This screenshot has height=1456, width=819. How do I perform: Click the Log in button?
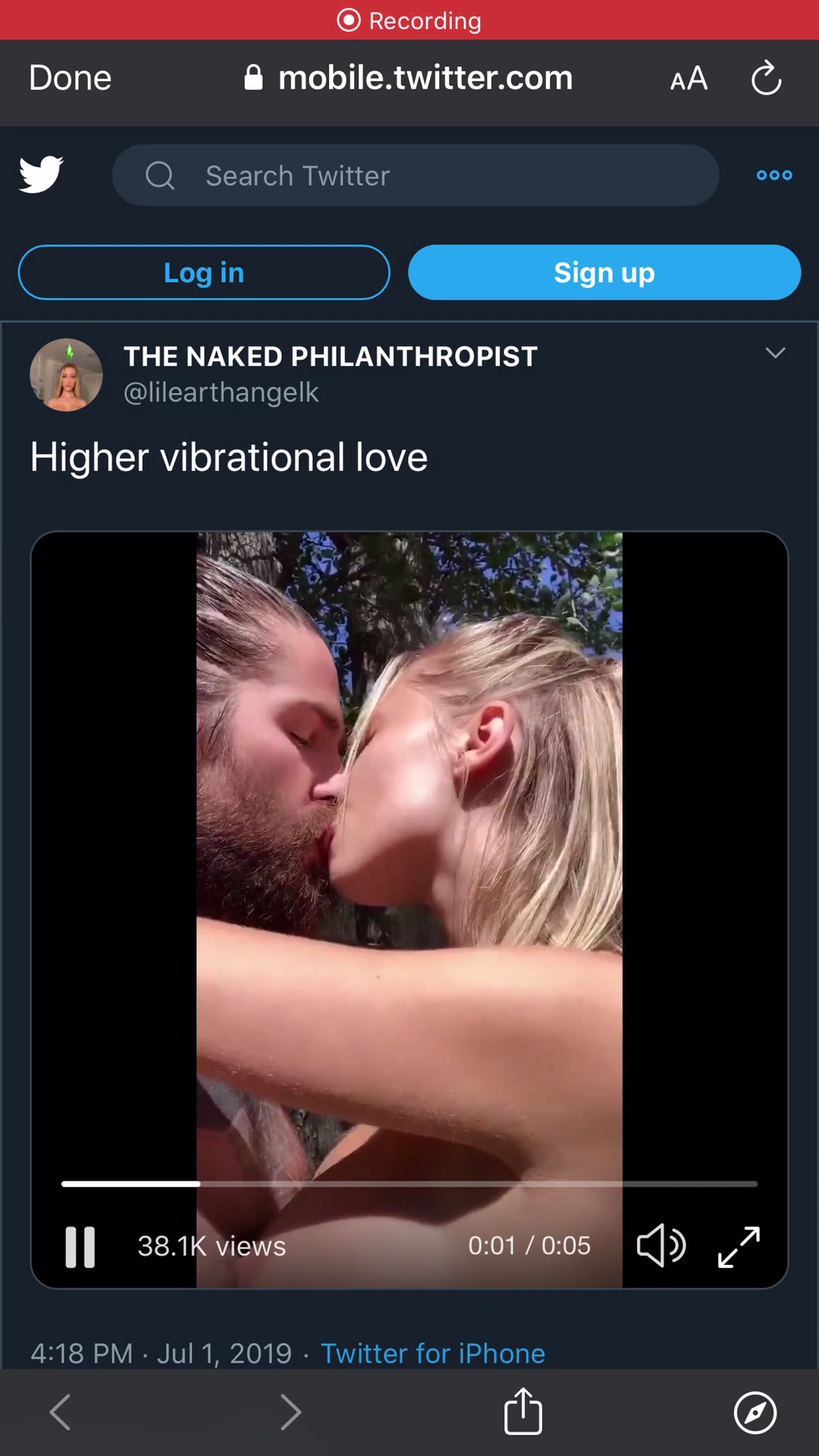(x=204, y=272)
